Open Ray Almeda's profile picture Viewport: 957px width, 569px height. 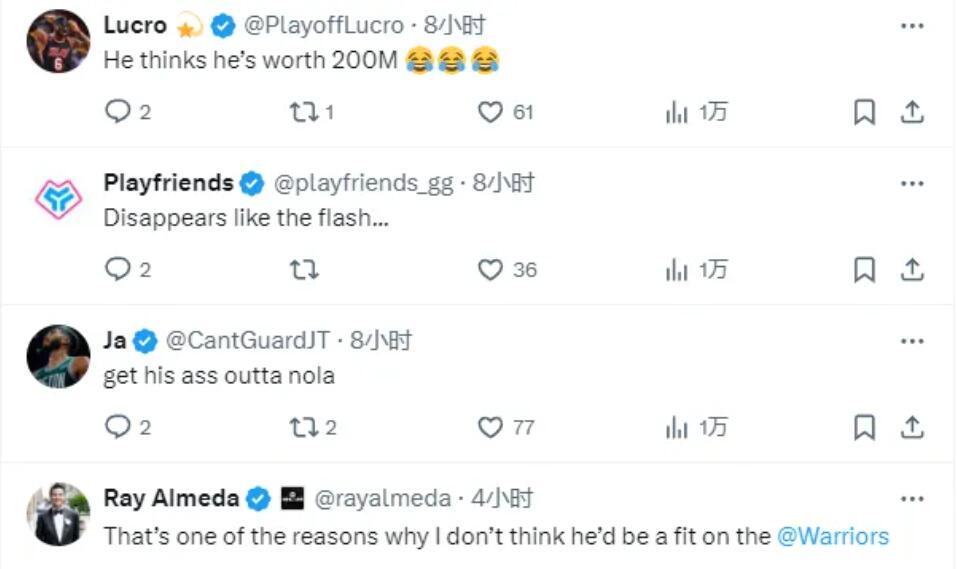(58, 514)
